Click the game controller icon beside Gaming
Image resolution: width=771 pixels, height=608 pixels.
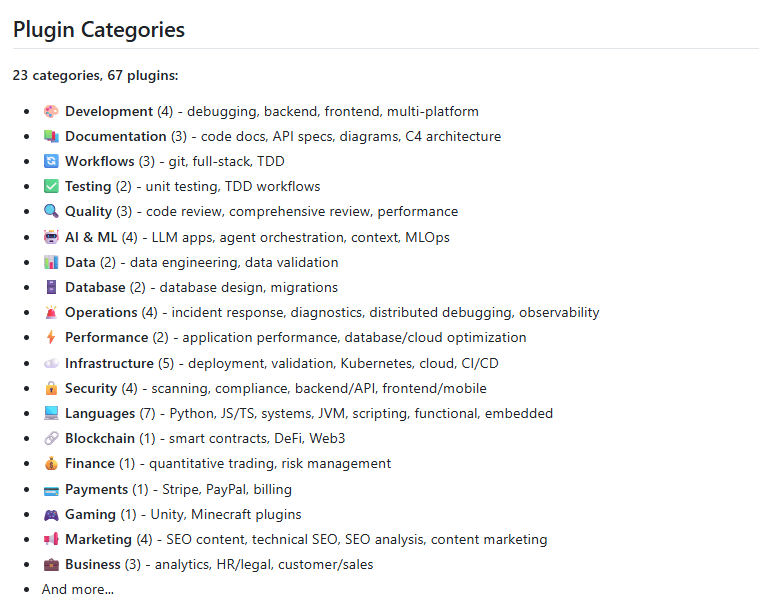point(51,514)
